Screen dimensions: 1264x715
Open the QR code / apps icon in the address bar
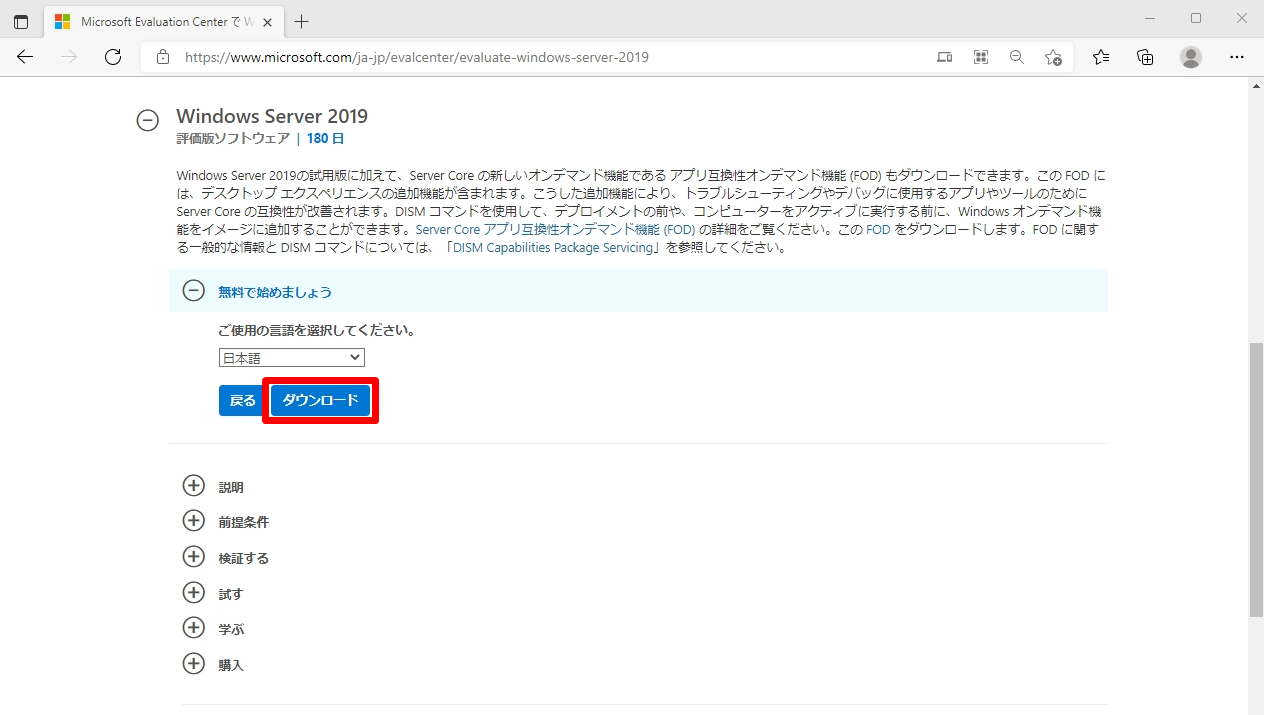click(981, 57)
